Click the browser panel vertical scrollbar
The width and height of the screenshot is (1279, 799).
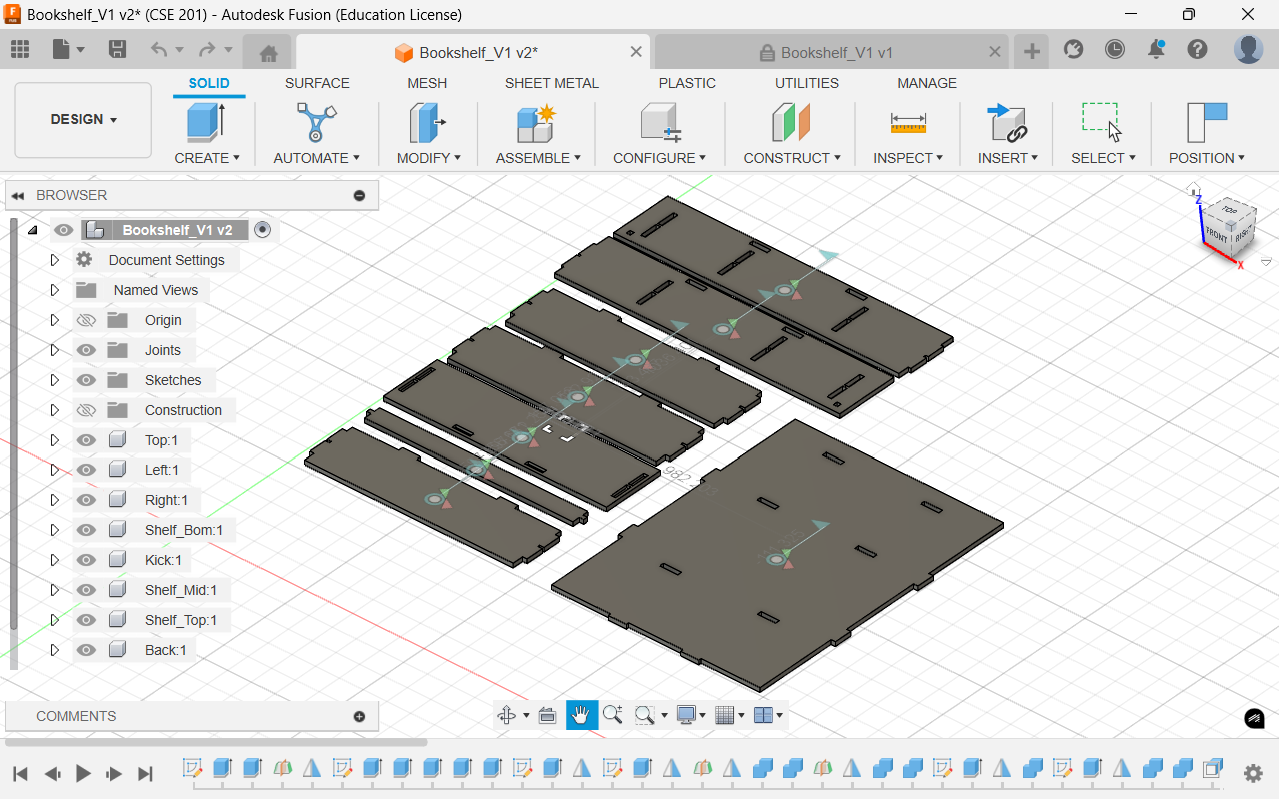tap(13, 425)
